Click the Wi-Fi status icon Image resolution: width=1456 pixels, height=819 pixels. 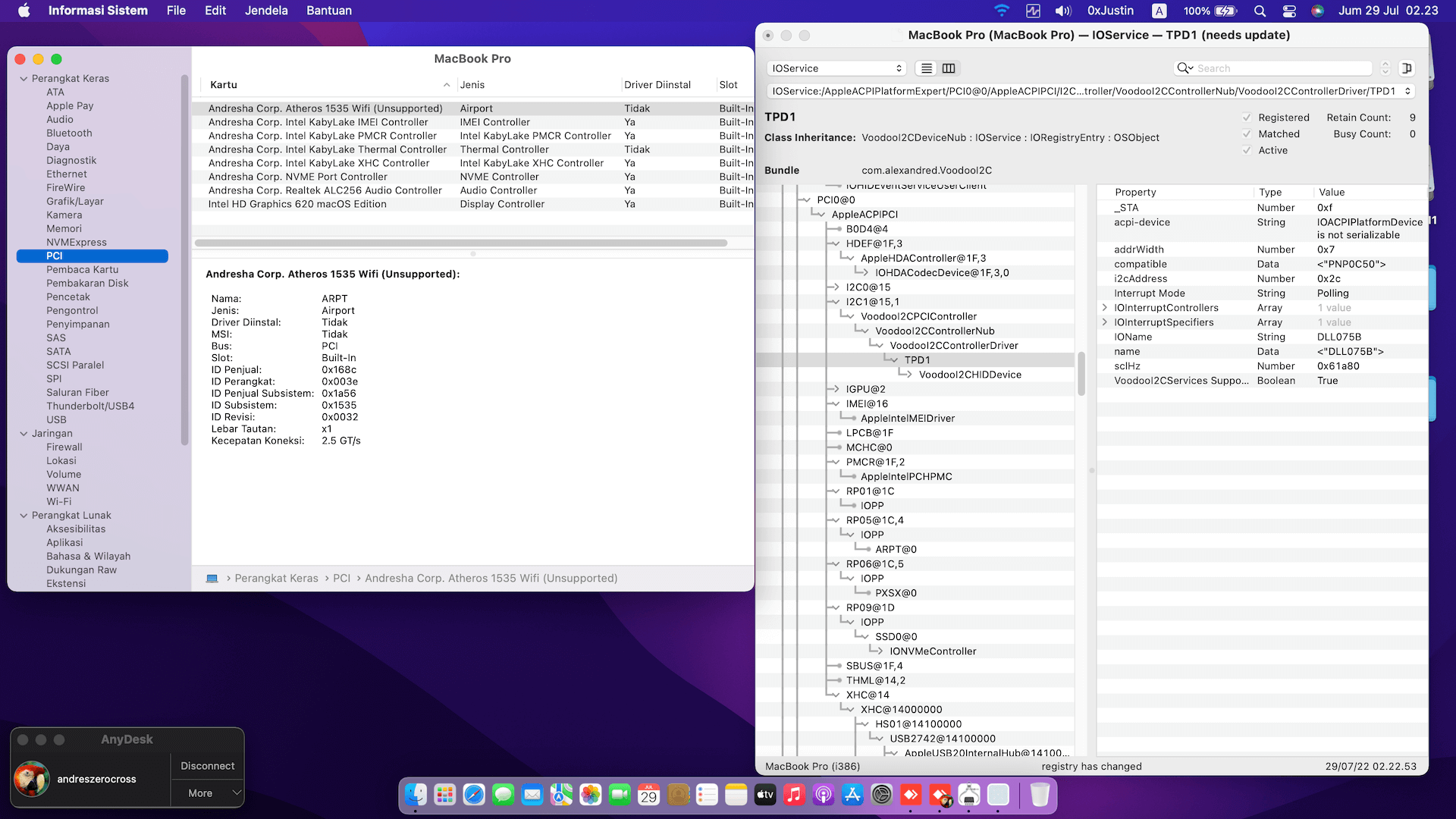point(1002,11)
